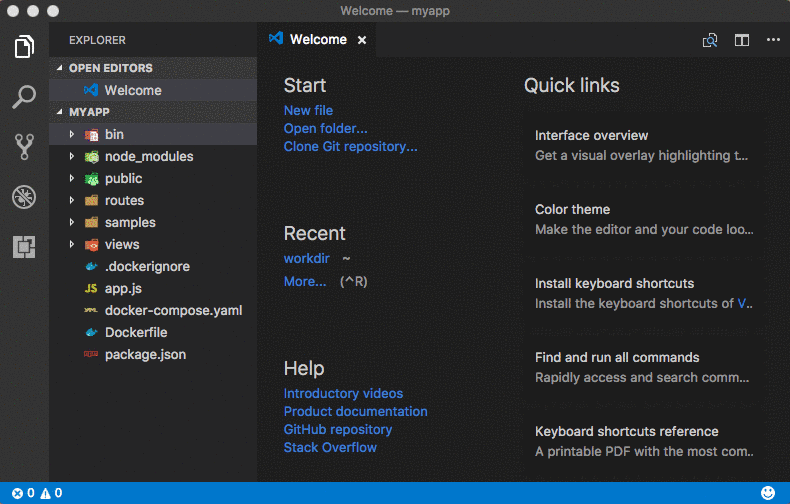790x504 pixels.
Task: Open the Stack Overflow link
Action: tap(330, 448)
